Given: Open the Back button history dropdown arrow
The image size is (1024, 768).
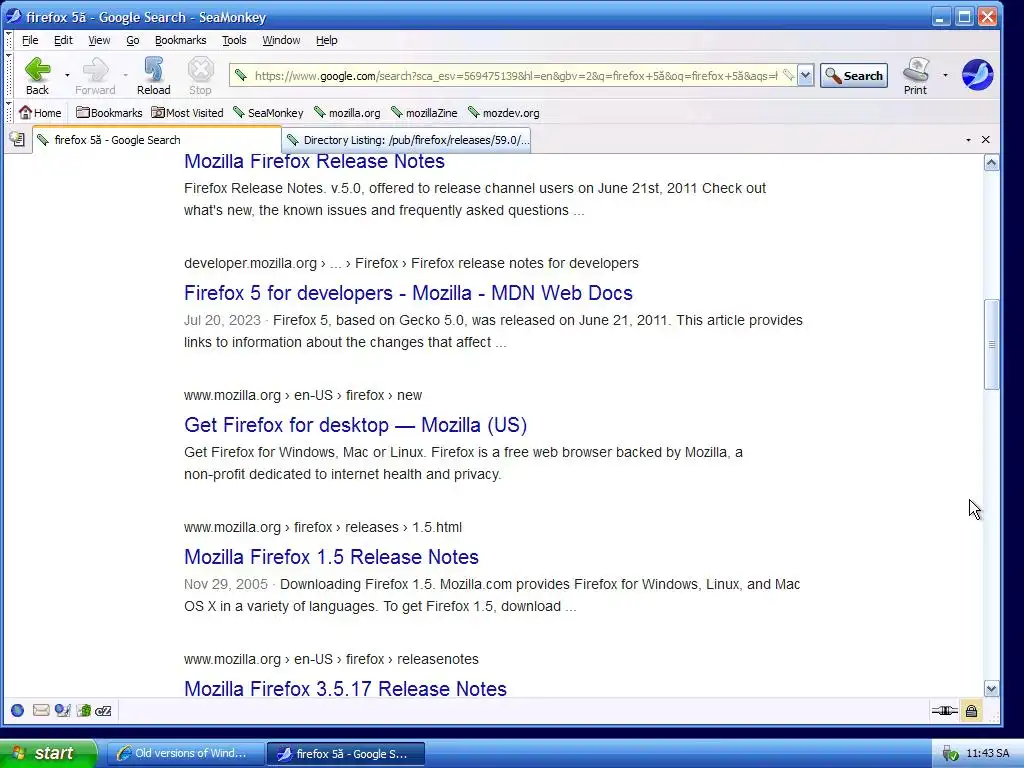Looking at the screenshot, I should point(67,75).
